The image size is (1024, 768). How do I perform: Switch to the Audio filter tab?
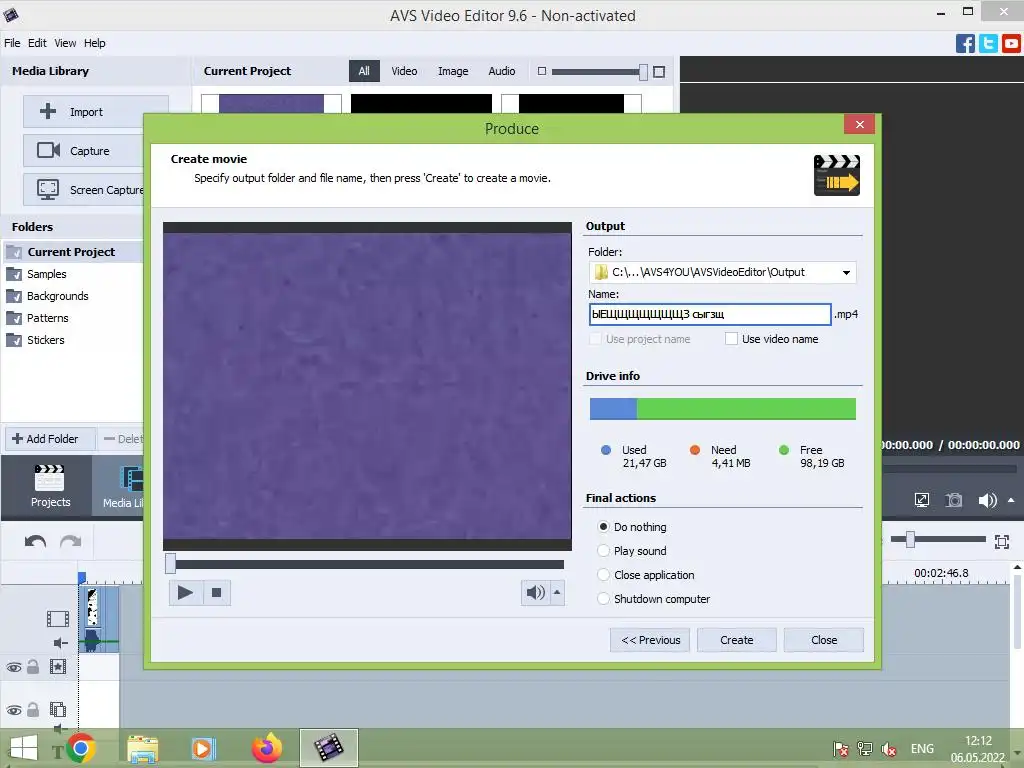[x=502, y=71]
